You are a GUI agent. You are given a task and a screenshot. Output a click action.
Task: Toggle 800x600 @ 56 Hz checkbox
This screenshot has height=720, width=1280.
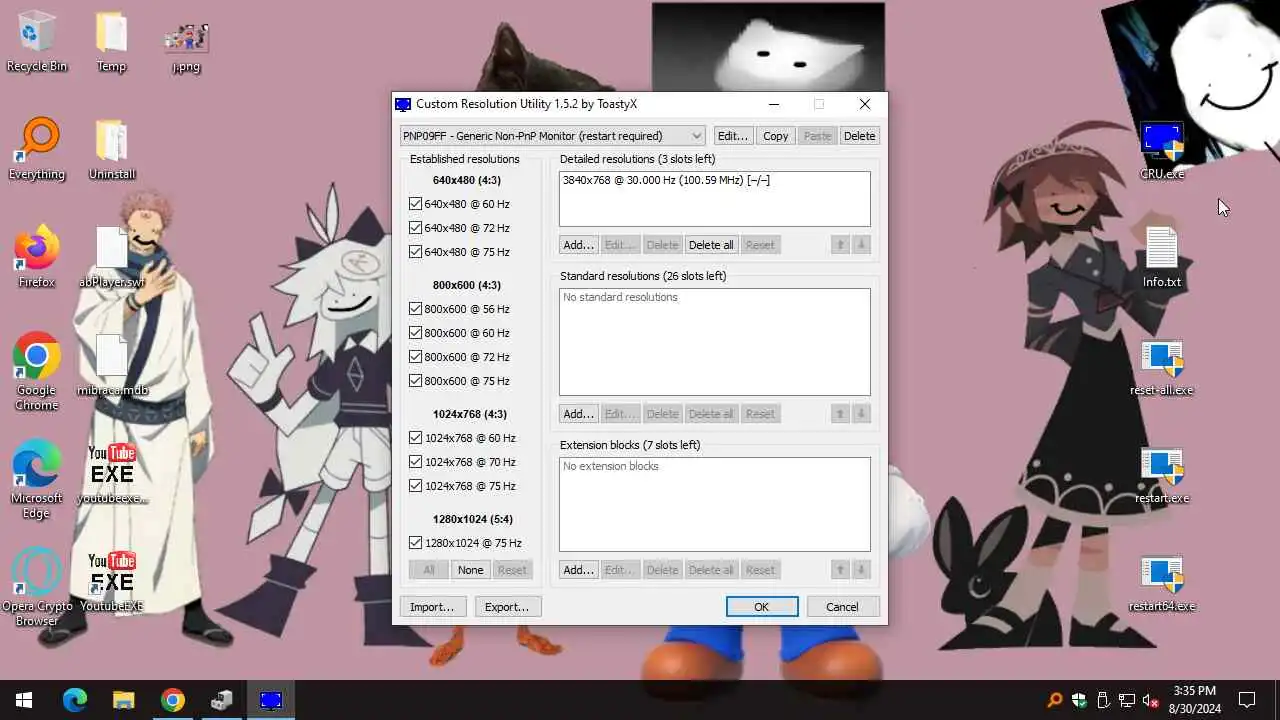[x=415, y=309]
